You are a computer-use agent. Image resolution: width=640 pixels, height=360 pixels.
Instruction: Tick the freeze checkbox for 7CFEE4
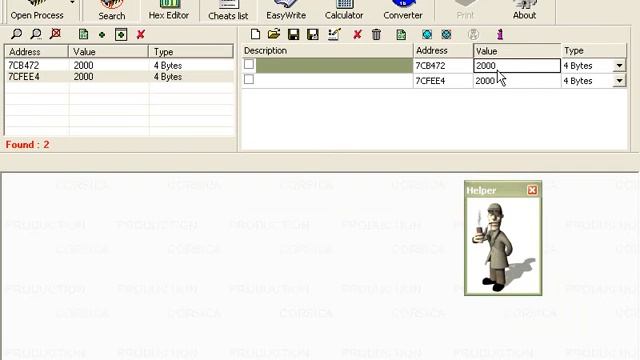pyautogui.click(x=249, y=79)
